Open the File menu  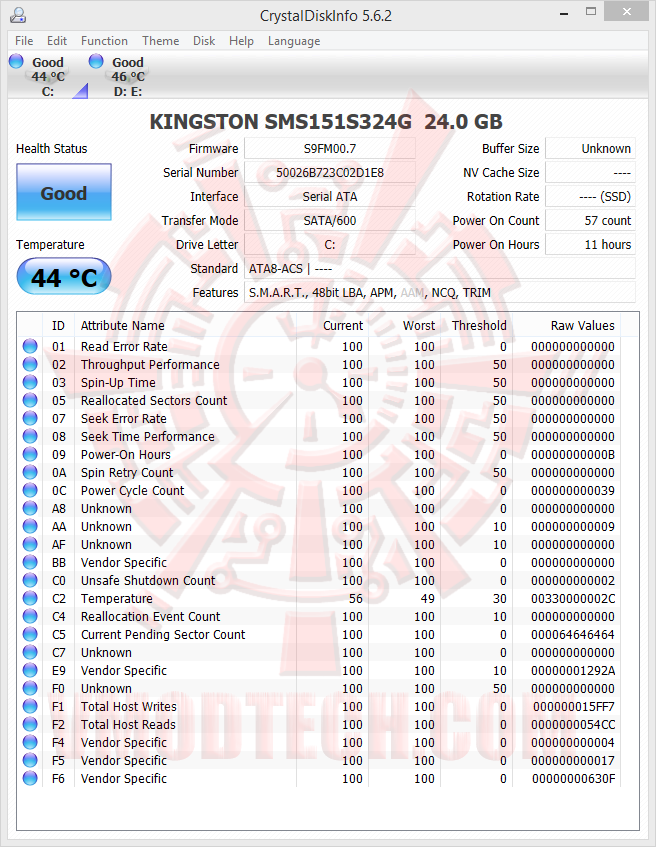[24, 41]
